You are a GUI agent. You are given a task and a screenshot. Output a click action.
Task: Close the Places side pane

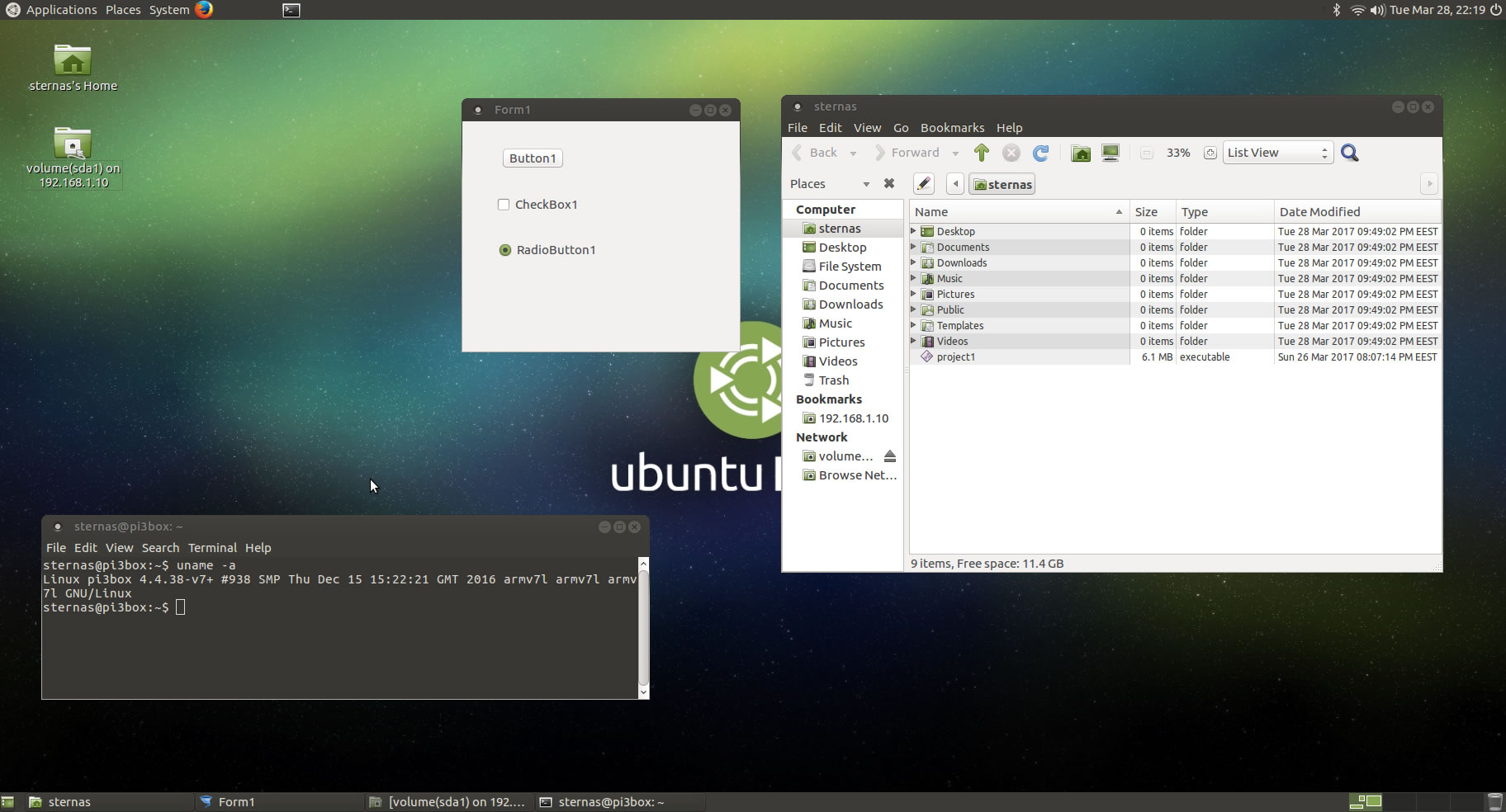pyautogui.click(x=889, y=183)
